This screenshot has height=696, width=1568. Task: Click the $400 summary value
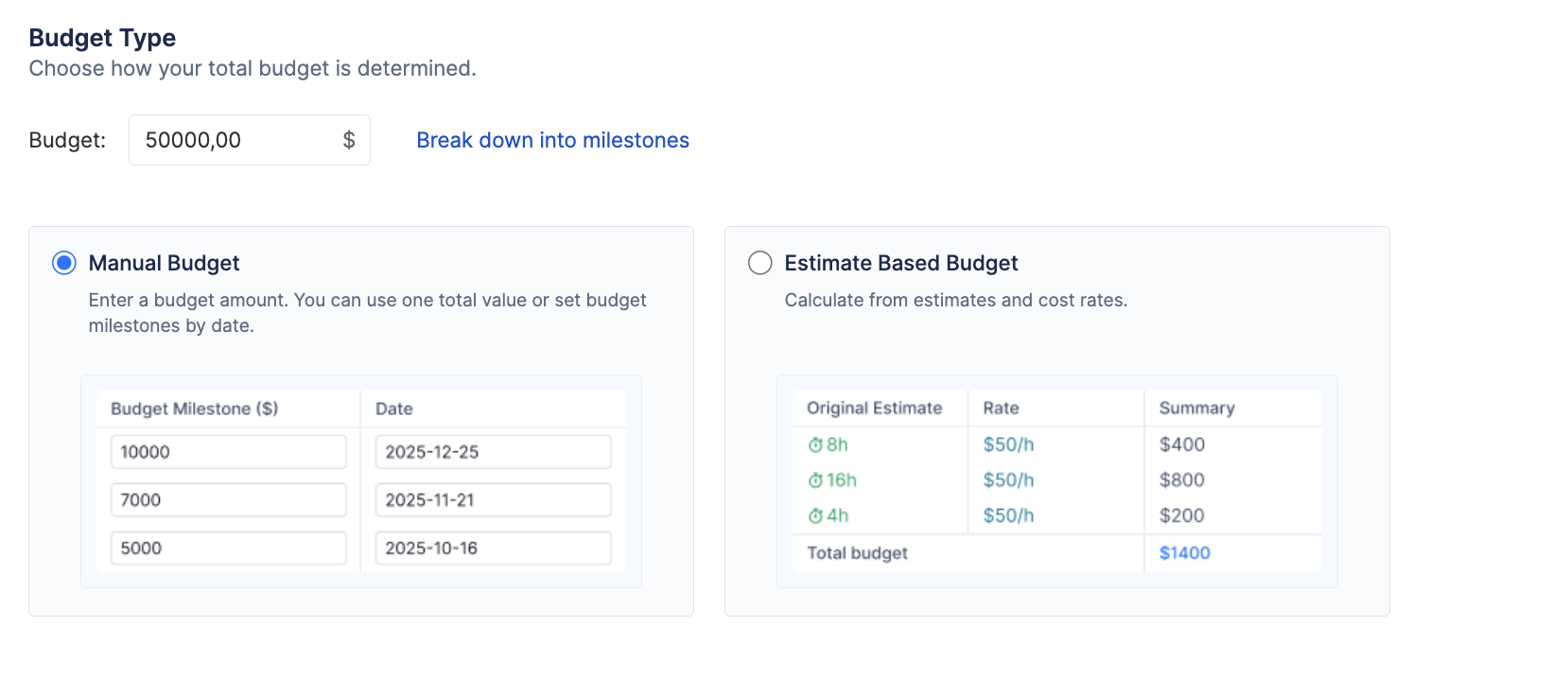pos(1181,444)
